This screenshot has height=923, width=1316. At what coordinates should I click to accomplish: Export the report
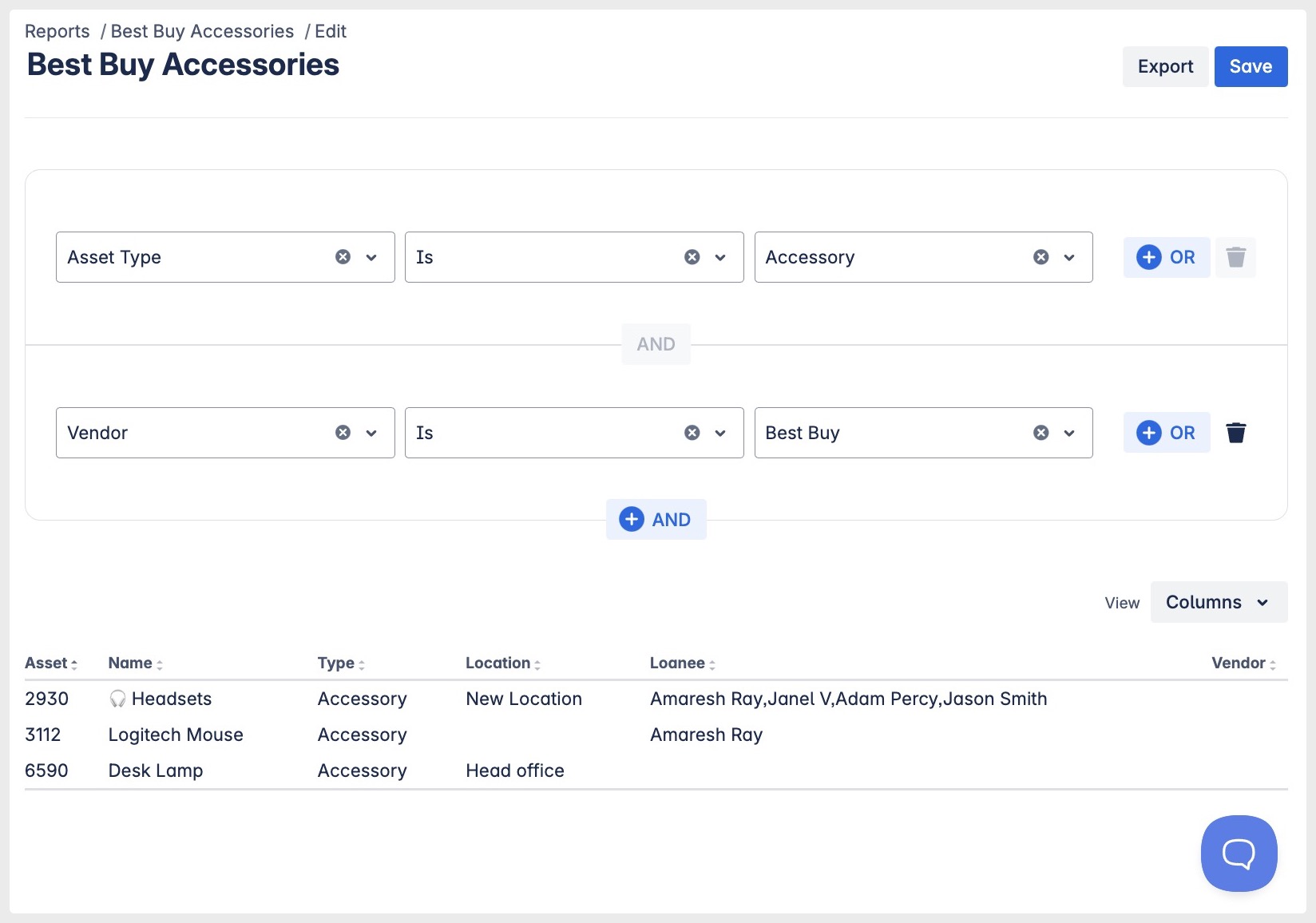pyautogui.click(x=1165, y=66)
